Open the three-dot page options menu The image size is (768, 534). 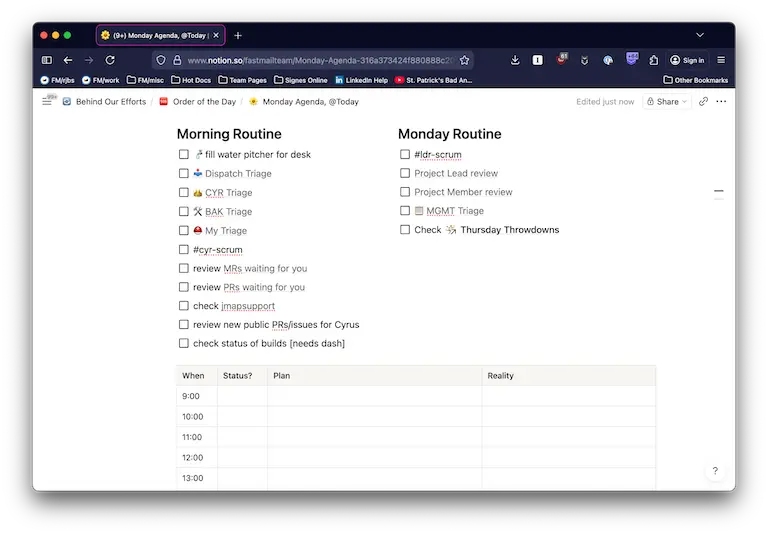721,101
